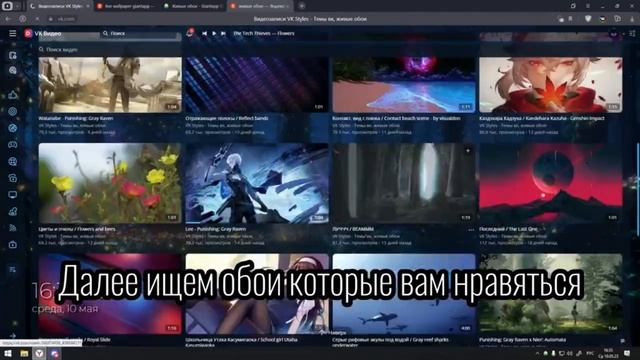The width and height of the screenshot is (640, 360).
Task: Open the Flowers and bees video thumbnail
Action: tap(110, 183)
